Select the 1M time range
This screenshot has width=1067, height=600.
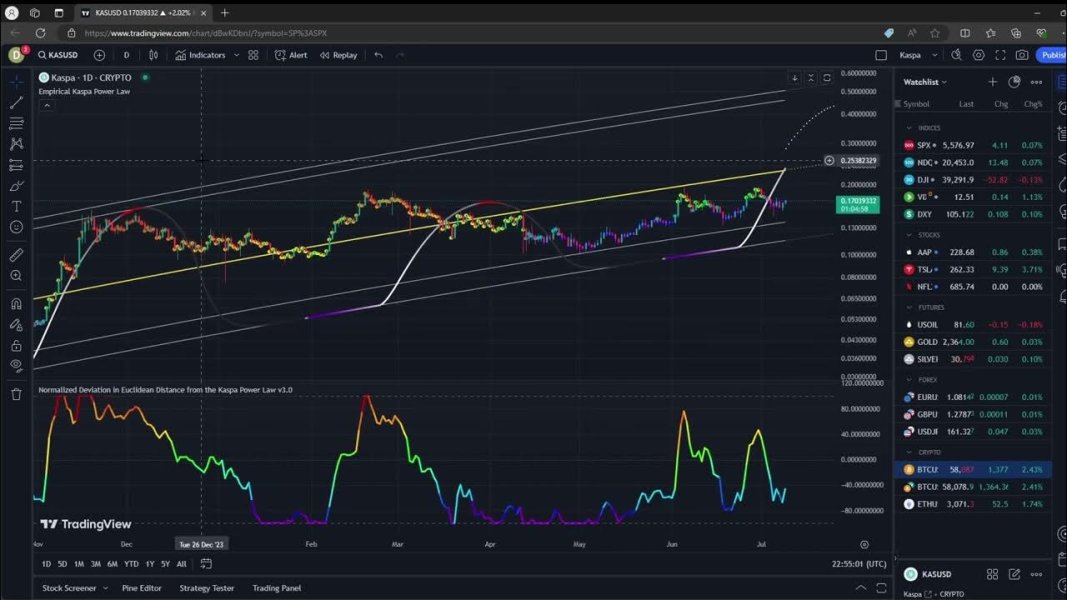(79, 564)
